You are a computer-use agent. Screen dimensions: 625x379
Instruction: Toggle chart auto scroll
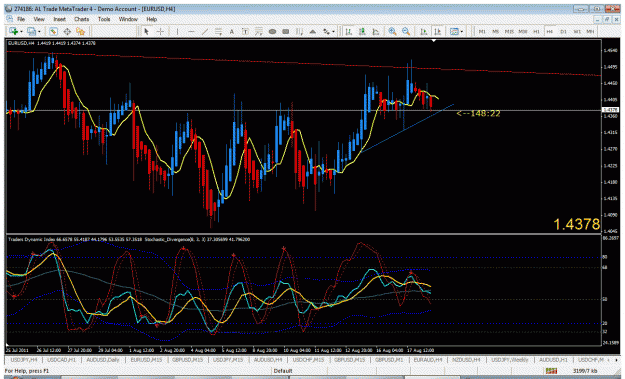point(423,31)
